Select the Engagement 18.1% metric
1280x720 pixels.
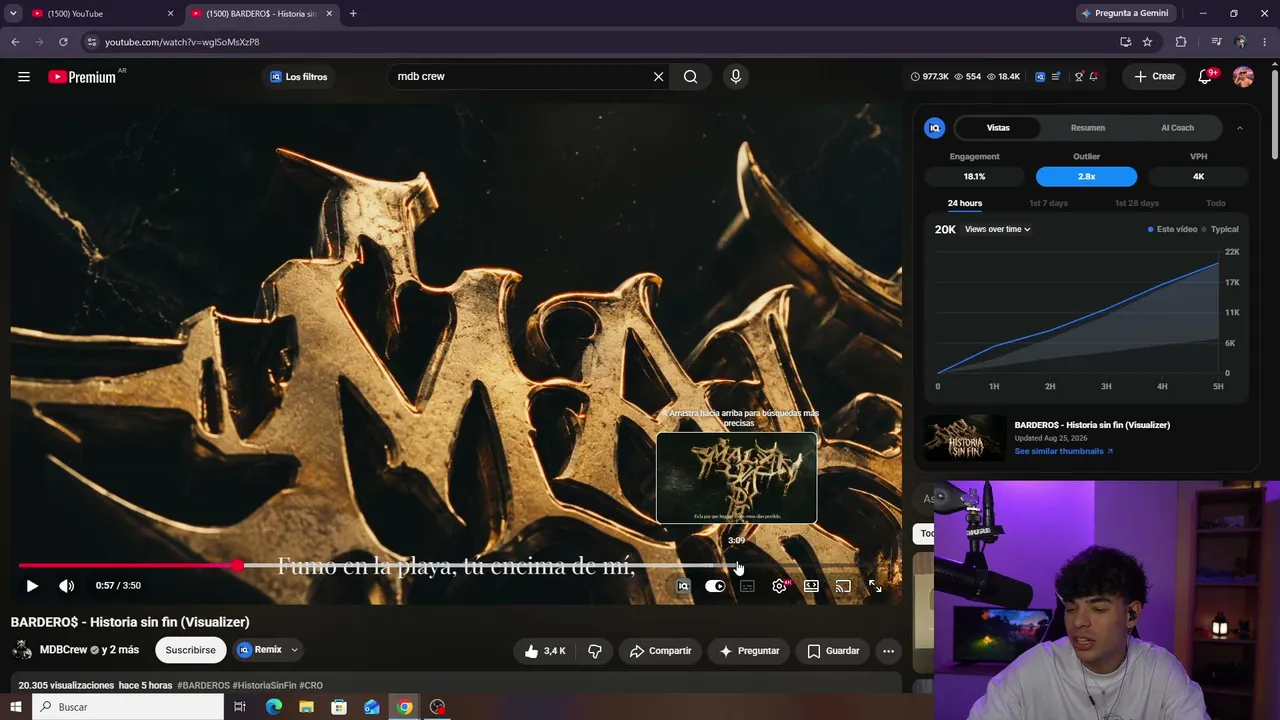974,176
